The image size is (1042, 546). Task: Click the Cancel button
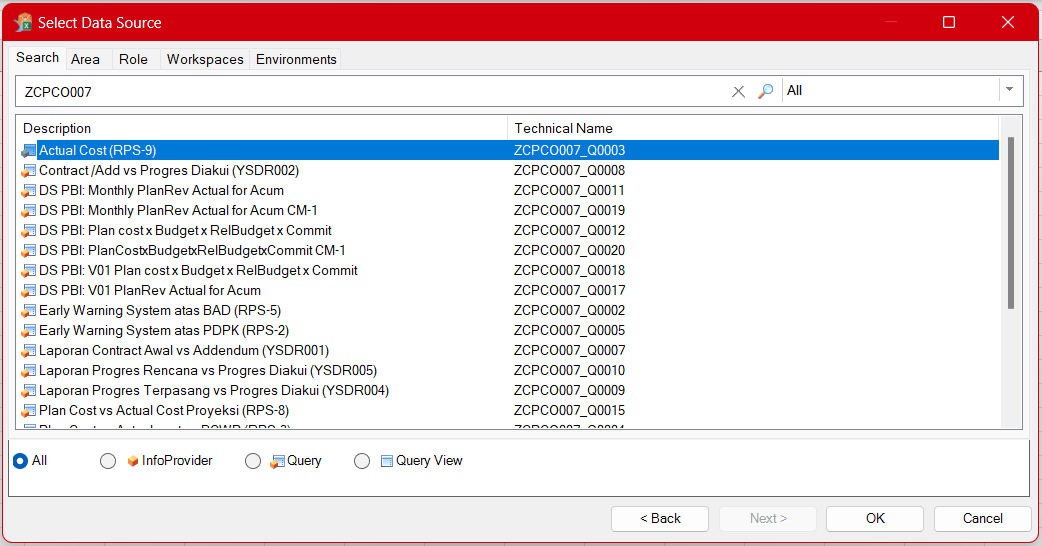[982, 518]
